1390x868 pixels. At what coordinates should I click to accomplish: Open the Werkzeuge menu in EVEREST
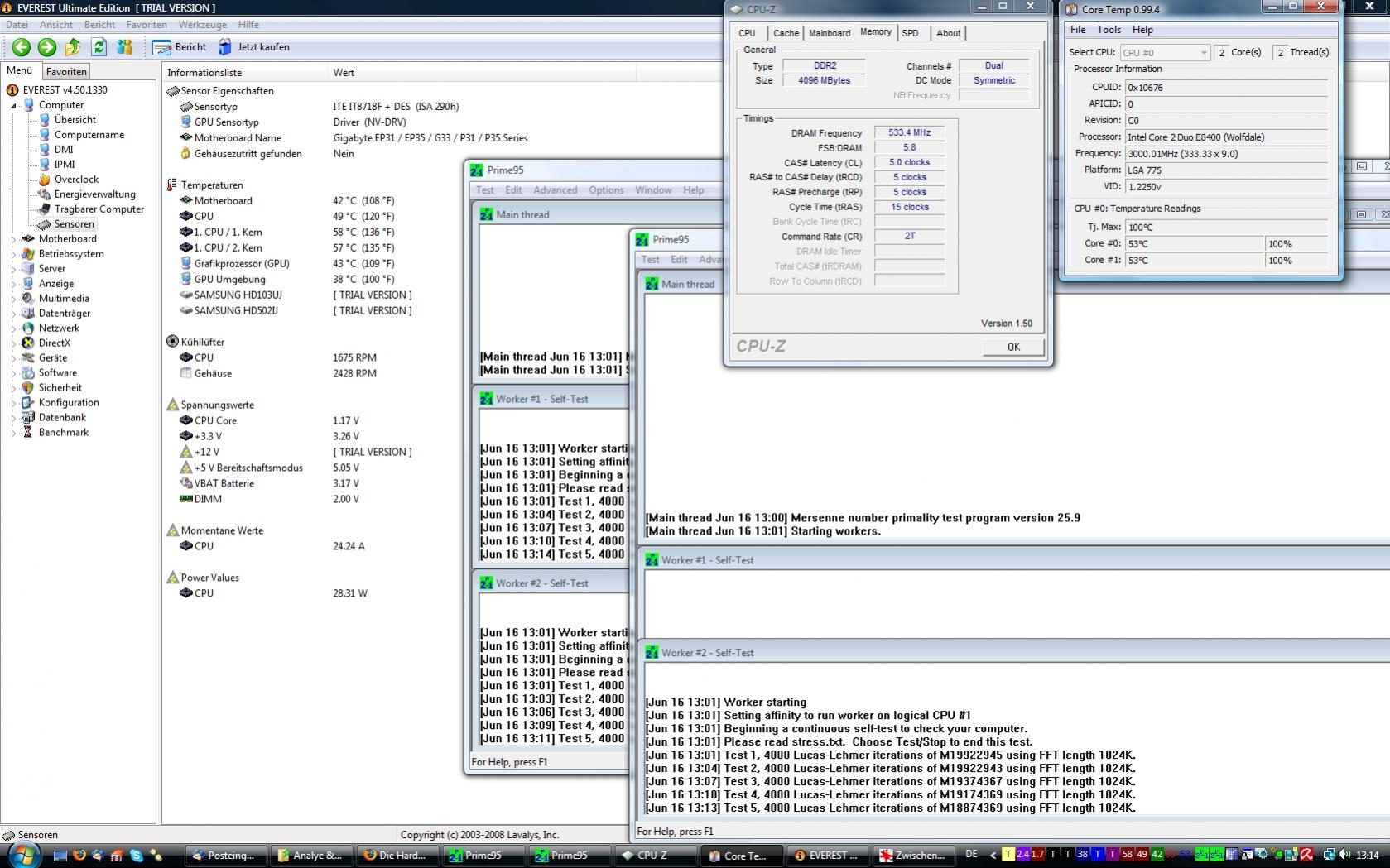click(202, 25)
